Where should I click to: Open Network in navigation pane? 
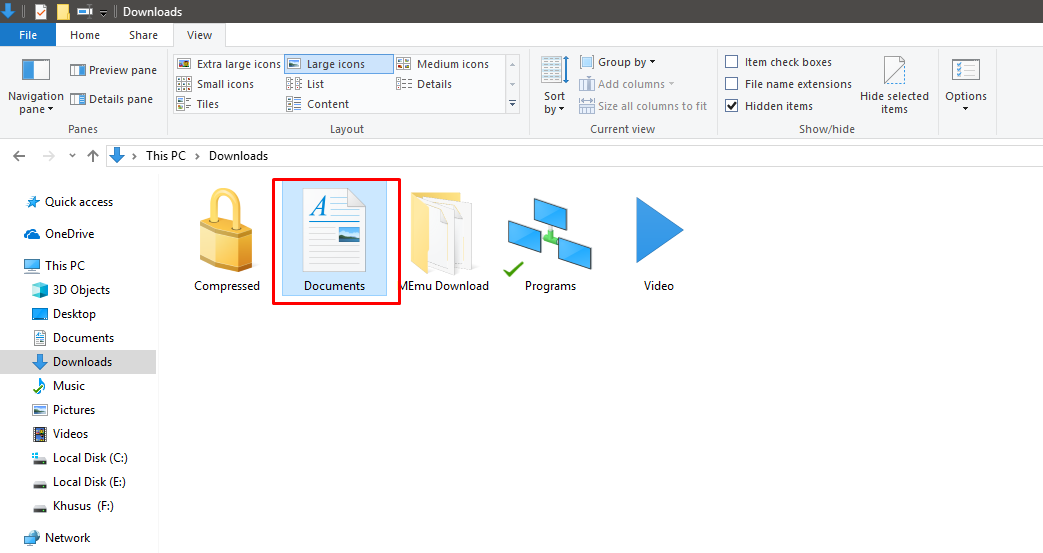point(57,537)
